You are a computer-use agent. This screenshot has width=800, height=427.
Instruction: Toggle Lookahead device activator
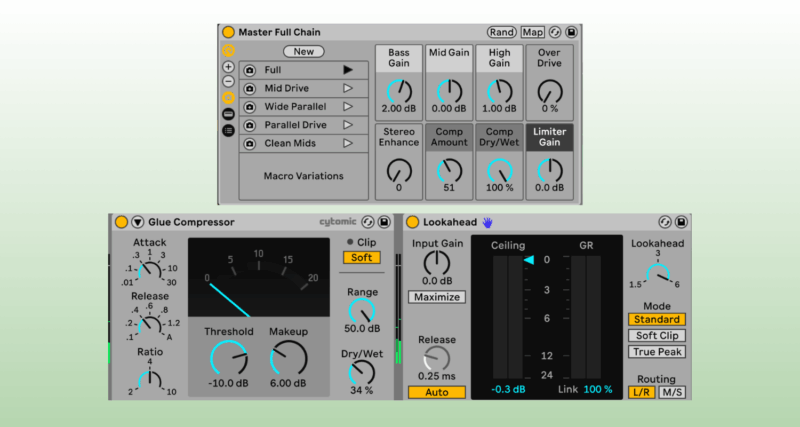(x=412, y=222)
